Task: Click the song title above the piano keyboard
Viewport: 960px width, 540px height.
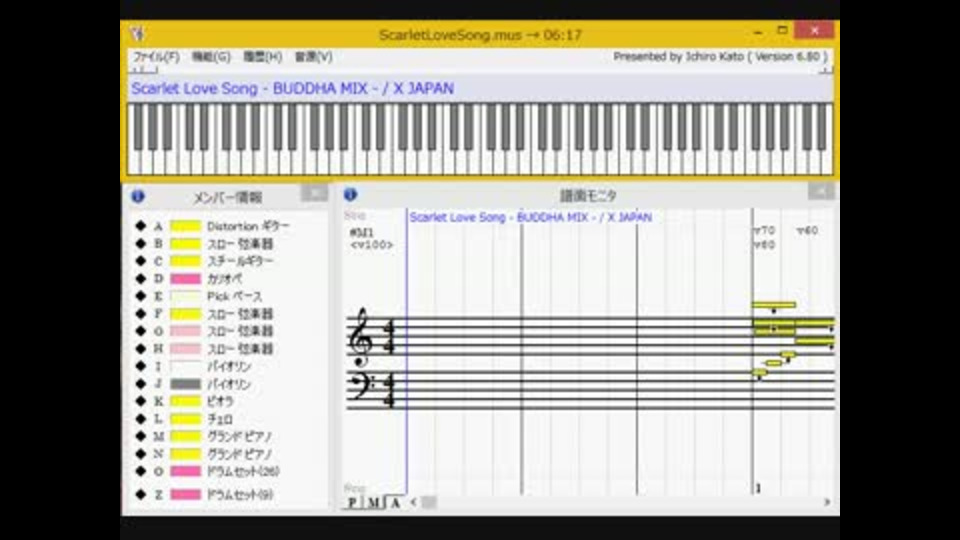Action: 293,88
